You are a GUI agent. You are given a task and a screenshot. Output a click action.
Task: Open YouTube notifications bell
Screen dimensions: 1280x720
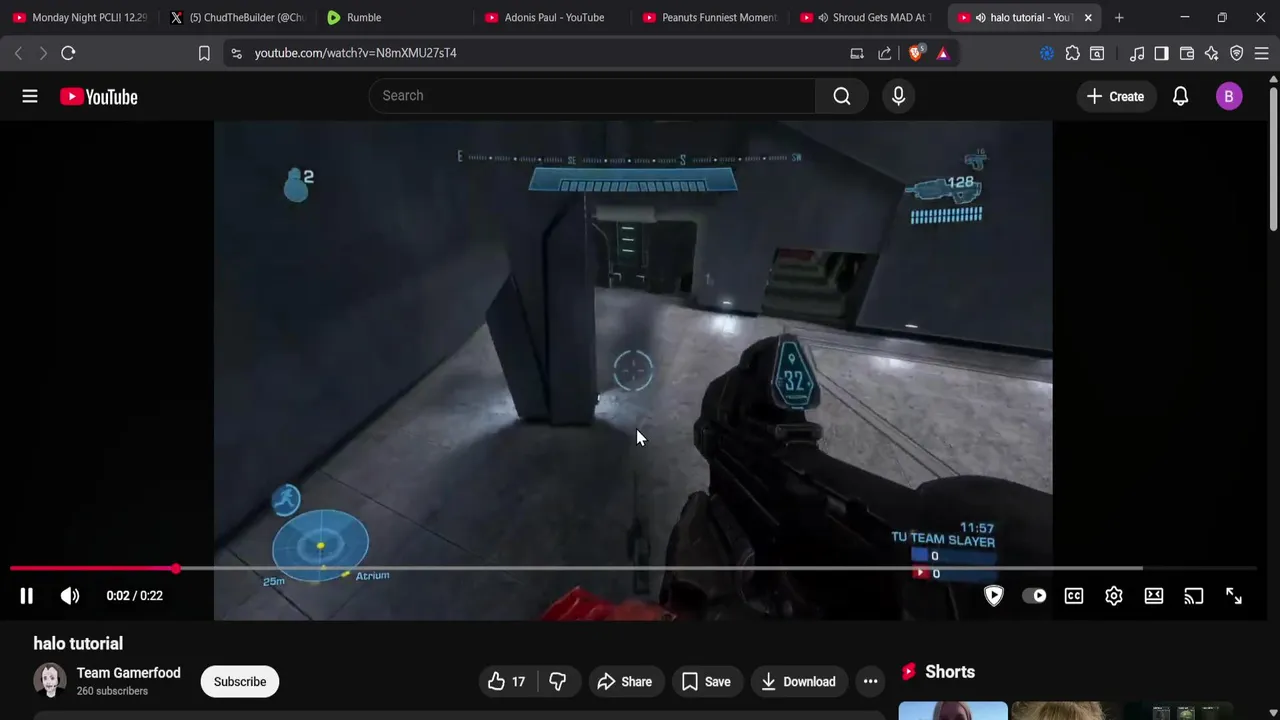pos(1181,96)
